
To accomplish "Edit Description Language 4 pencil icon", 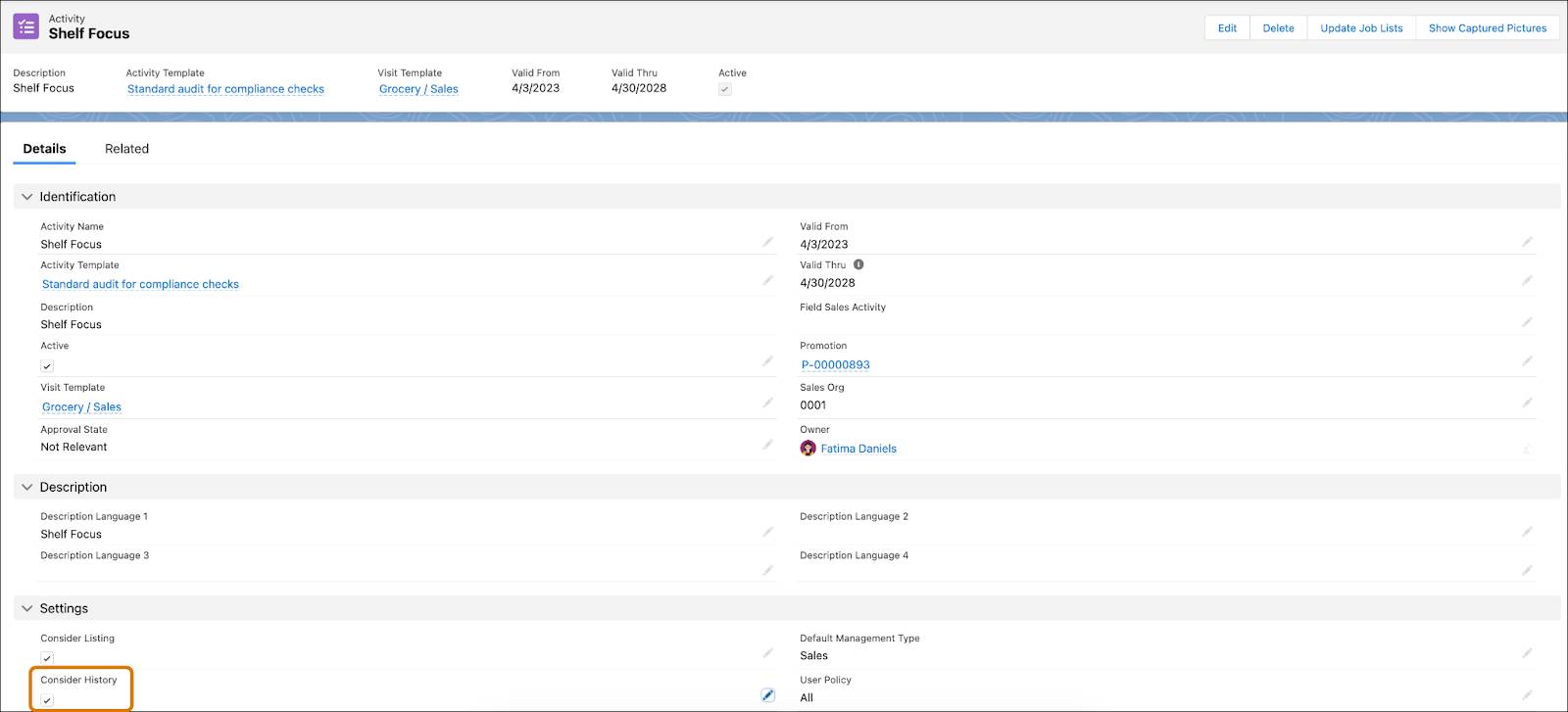I will coord(1527,570).
